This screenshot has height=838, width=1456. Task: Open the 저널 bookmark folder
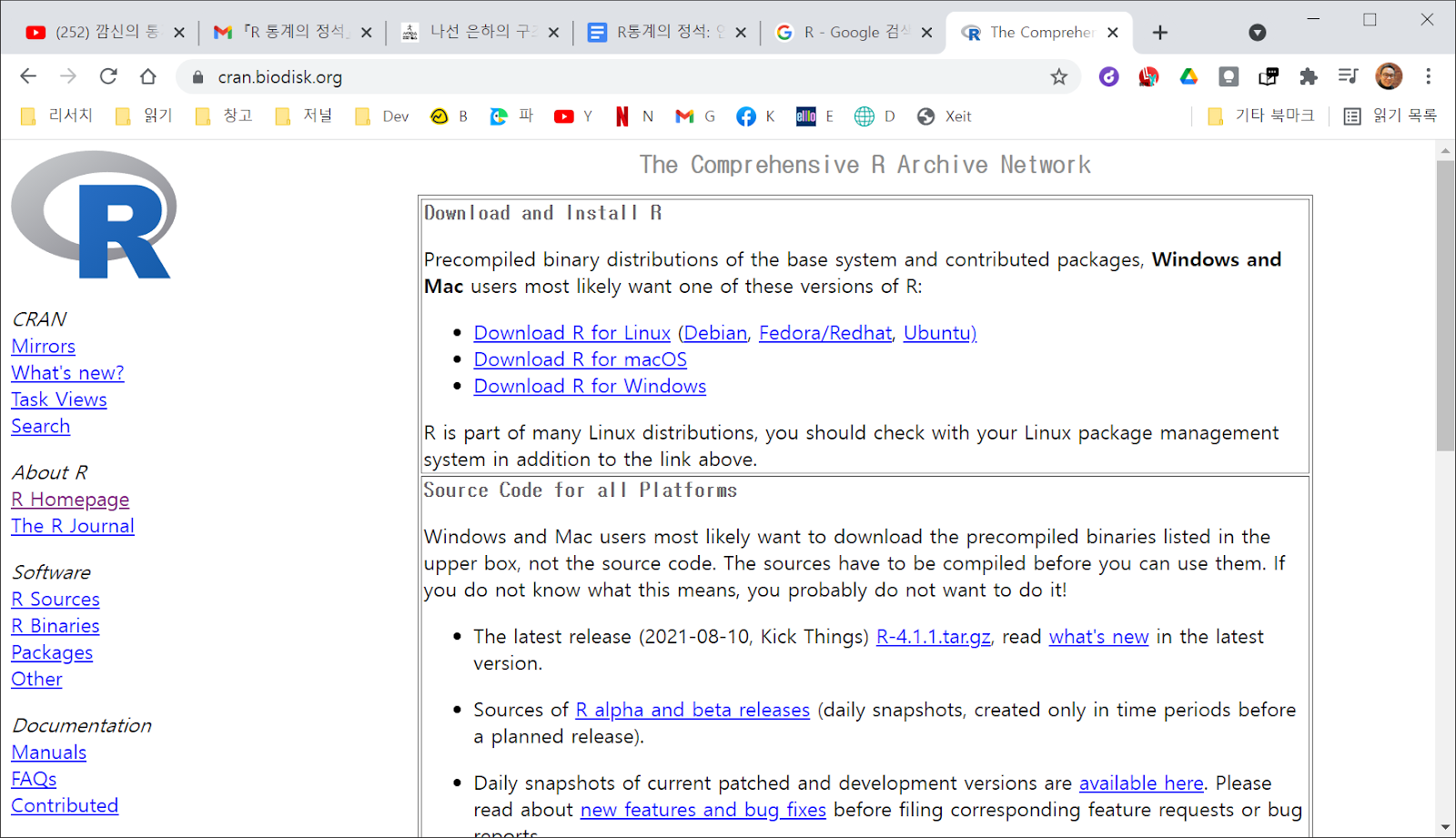click(x=304, y=116)
